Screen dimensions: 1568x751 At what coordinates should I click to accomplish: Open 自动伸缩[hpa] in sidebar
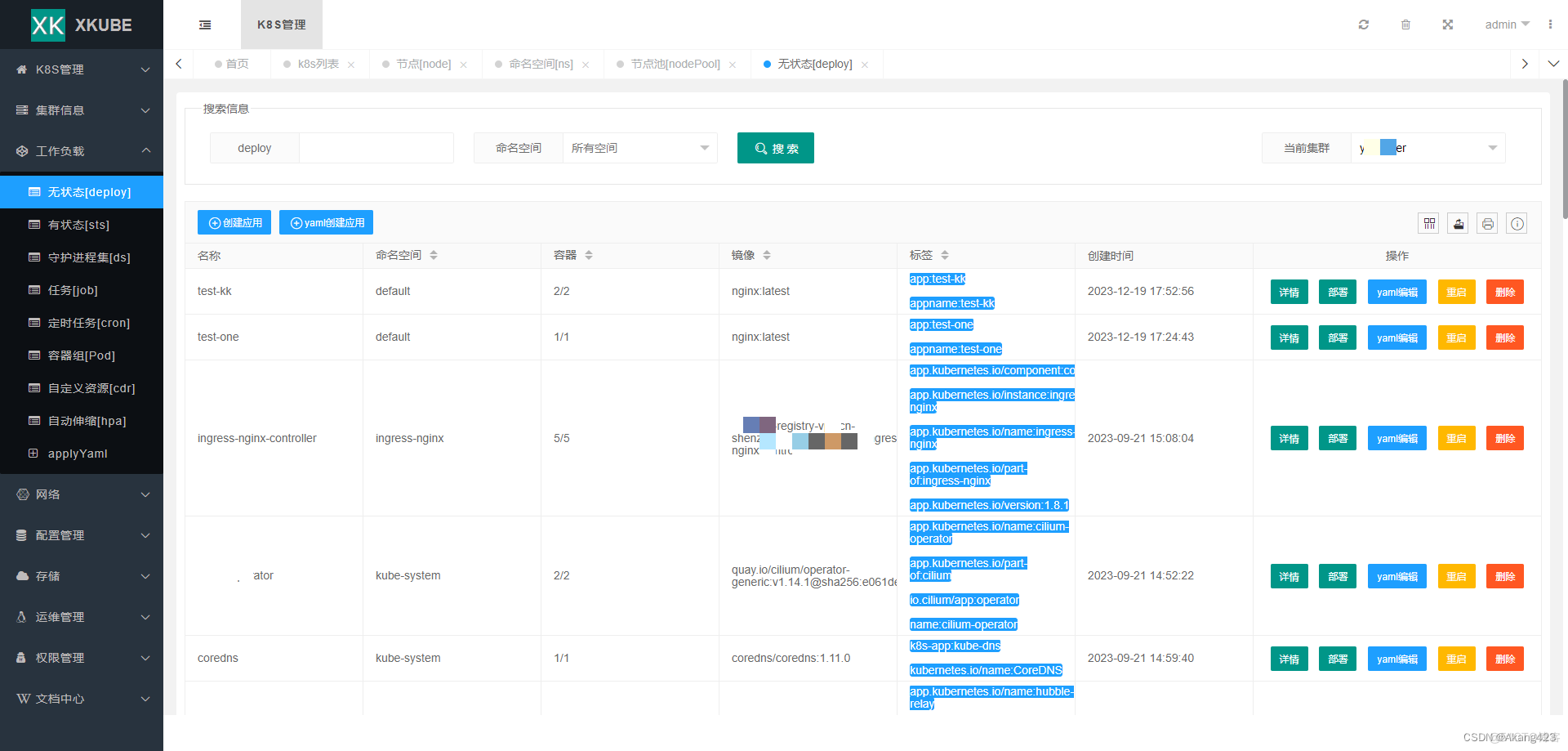(82, 421)
